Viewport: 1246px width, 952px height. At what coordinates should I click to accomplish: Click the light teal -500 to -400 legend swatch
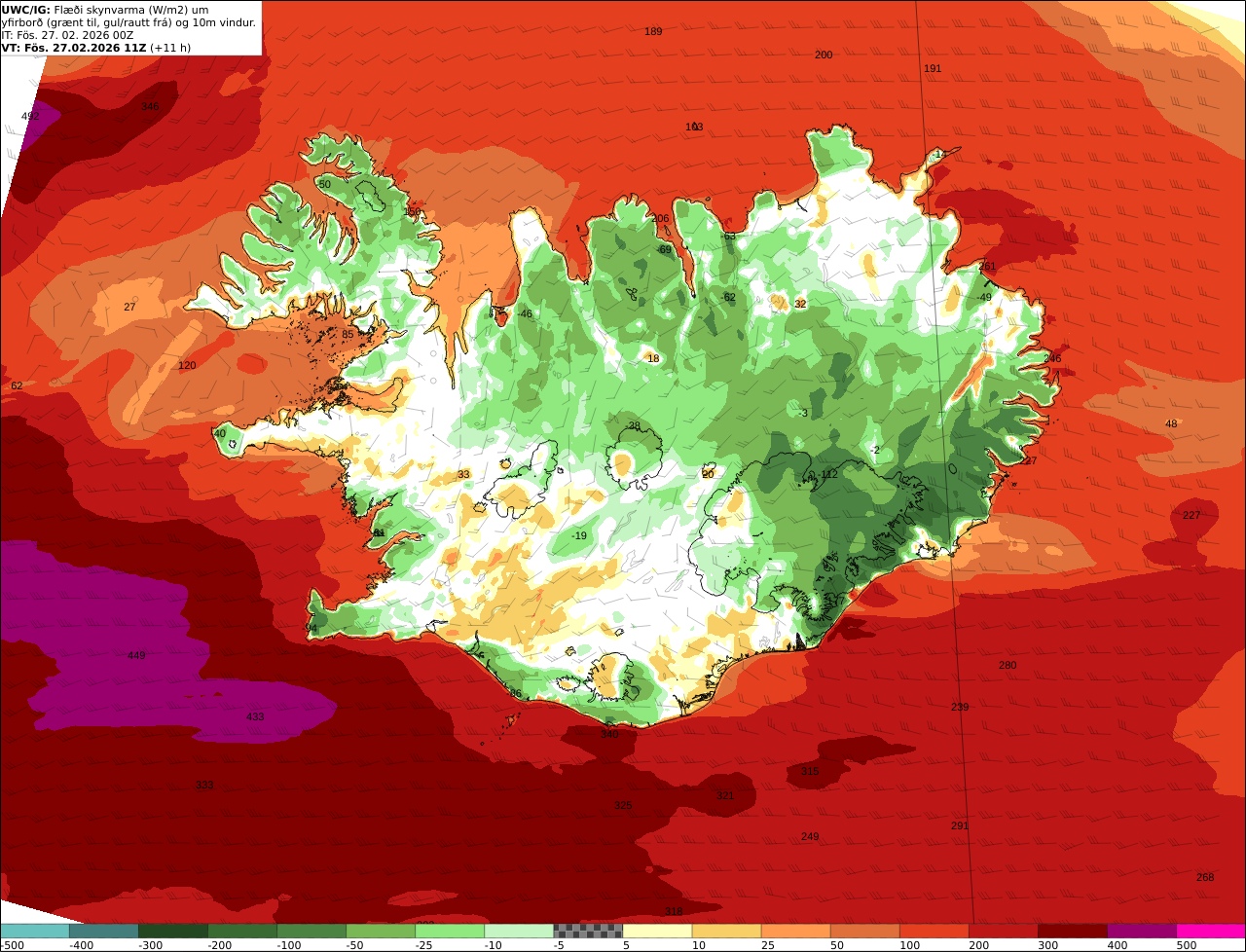[x=34, y=931]
